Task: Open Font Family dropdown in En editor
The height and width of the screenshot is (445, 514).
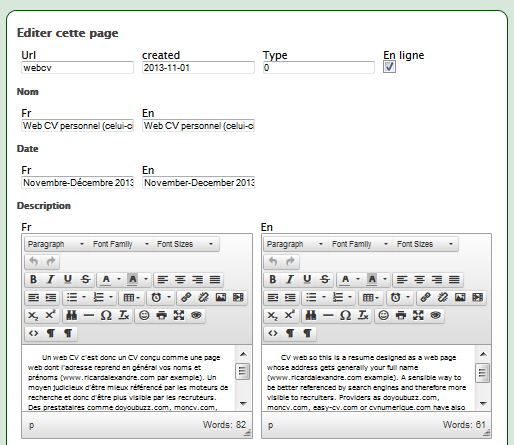Action: [360, 244]
